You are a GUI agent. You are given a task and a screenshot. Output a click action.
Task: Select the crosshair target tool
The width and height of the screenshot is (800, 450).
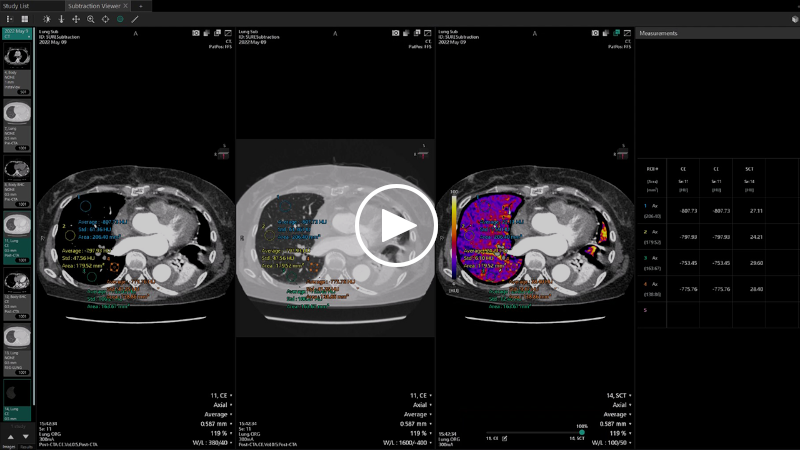click(x=105, y=19)
